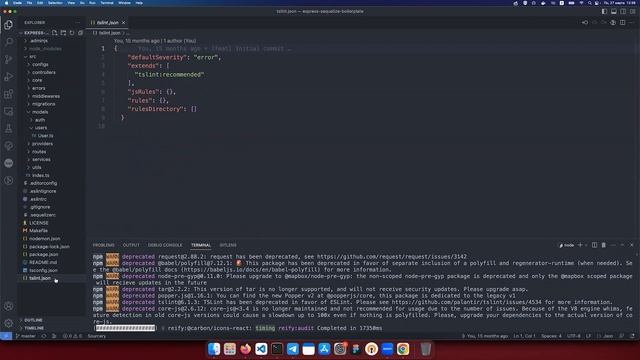Open the Accounts menu in activity bar

pos(9,306)
